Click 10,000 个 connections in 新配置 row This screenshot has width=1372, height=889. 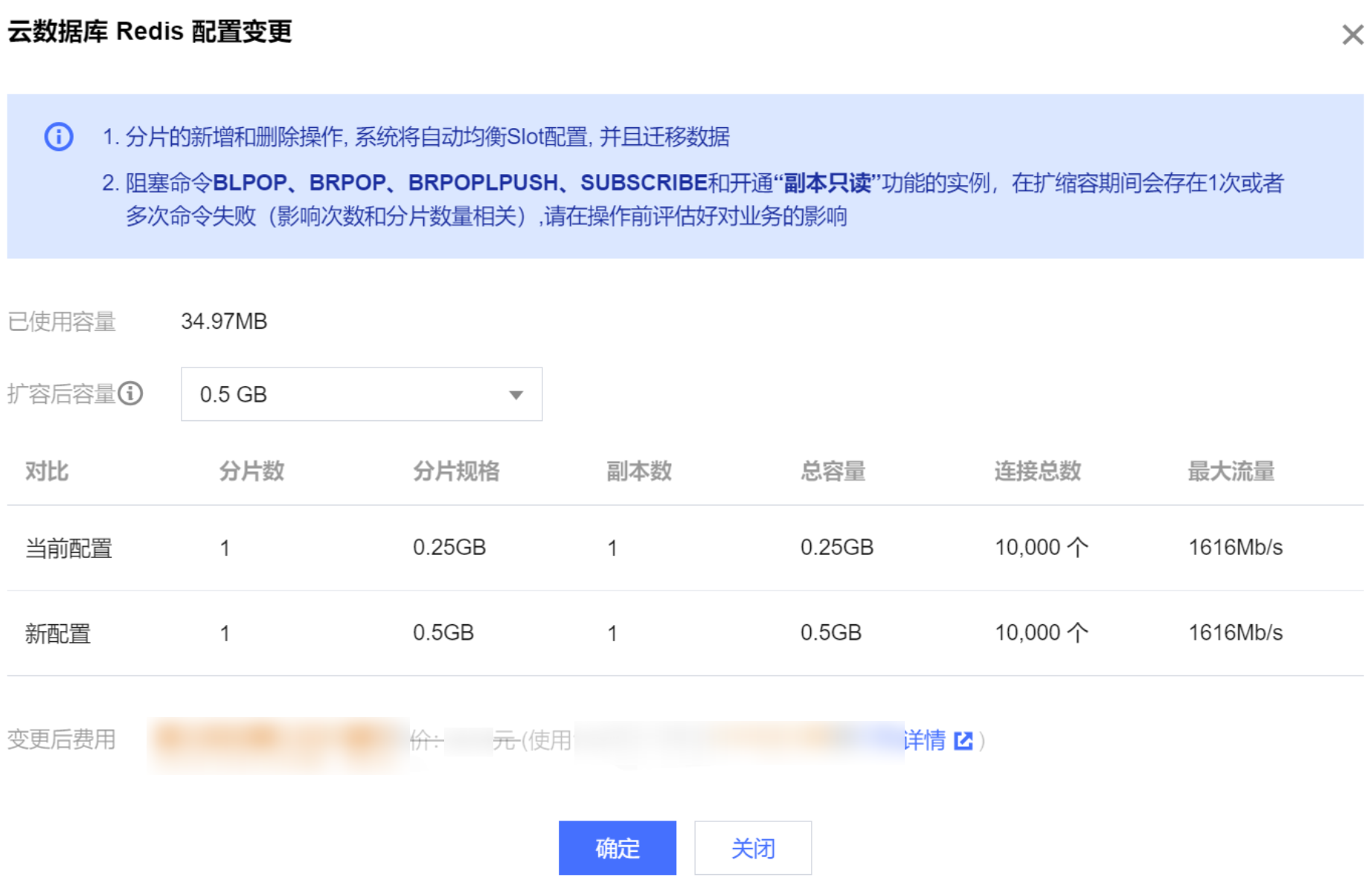(1042, 633)
